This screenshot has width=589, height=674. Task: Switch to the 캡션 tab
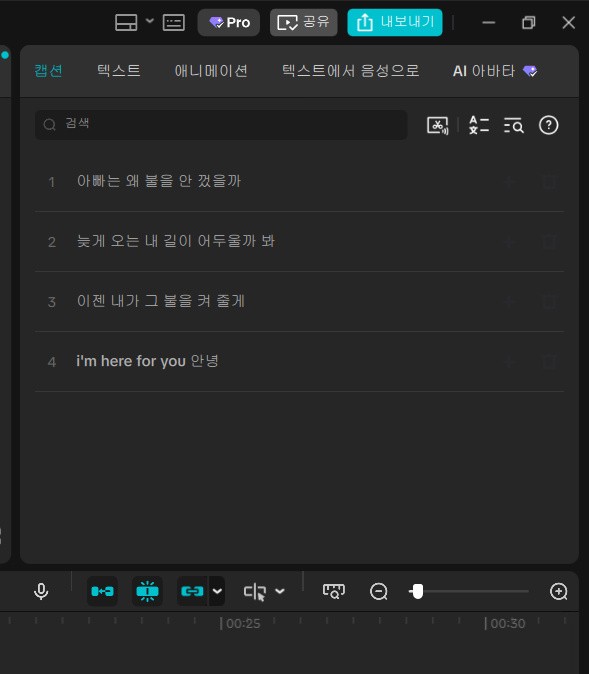(x=49, y=70)
